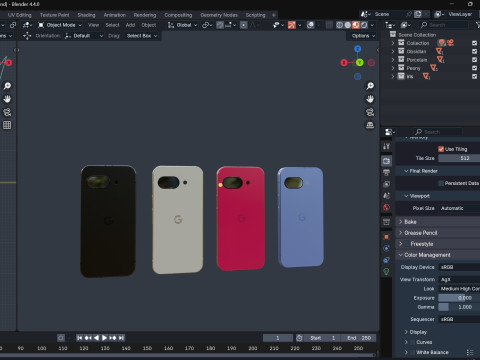This screenshot has height=360, width=480.
Task: Open the Scene properties tab icon
Action: [386, 196]
